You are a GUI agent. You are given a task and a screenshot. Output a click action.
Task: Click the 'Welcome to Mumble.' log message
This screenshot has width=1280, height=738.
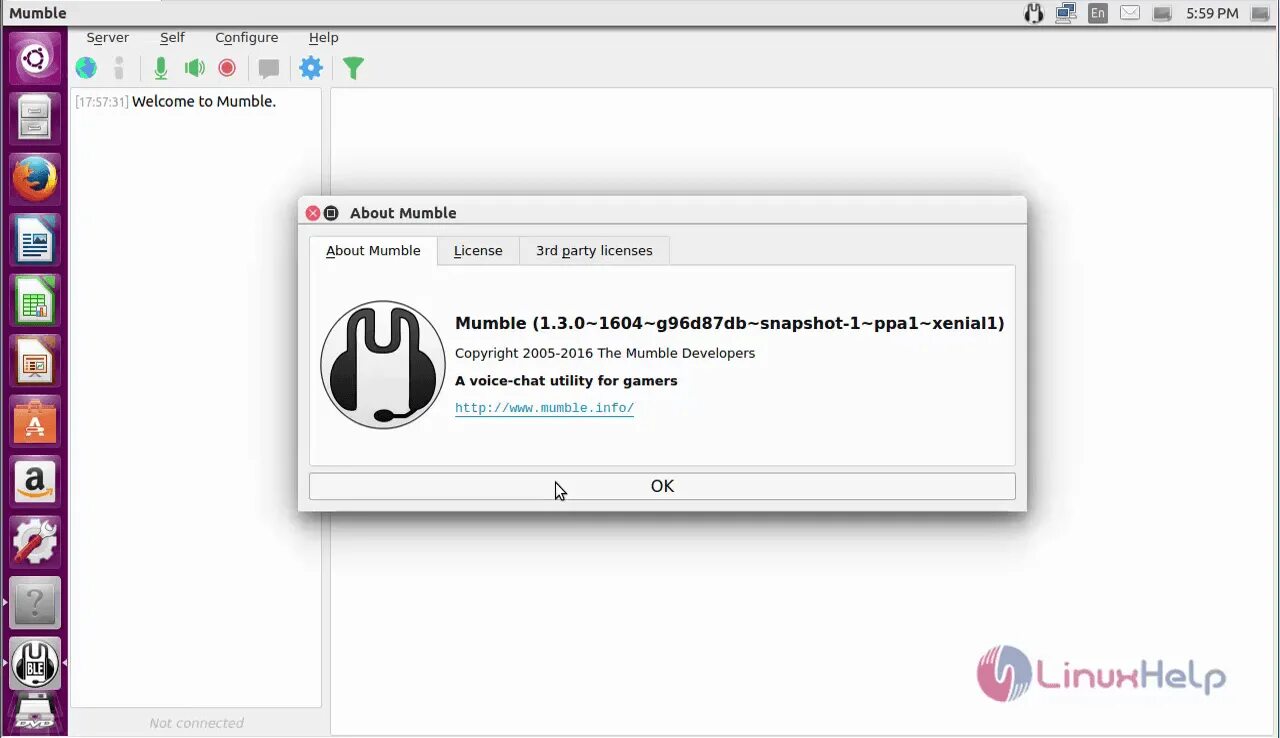click(204, 101)
